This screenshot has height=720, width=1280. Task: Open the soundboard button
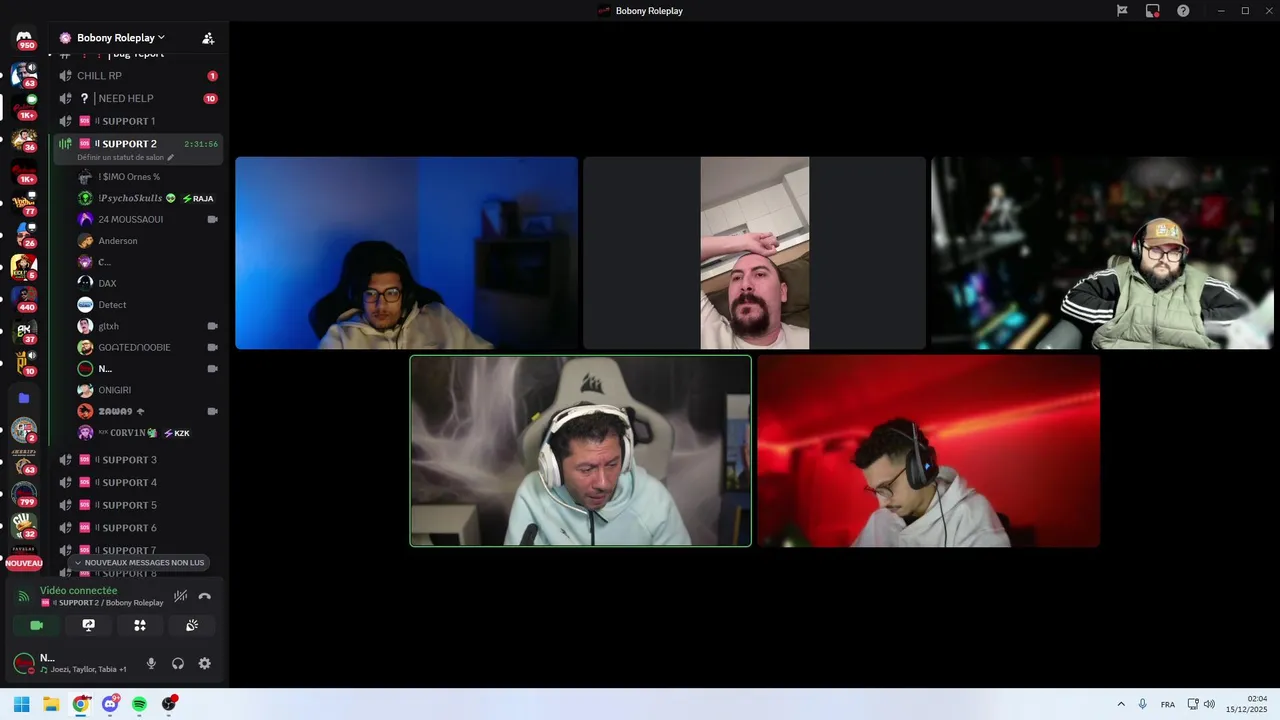pyautogui.click(x=192, y=625)
